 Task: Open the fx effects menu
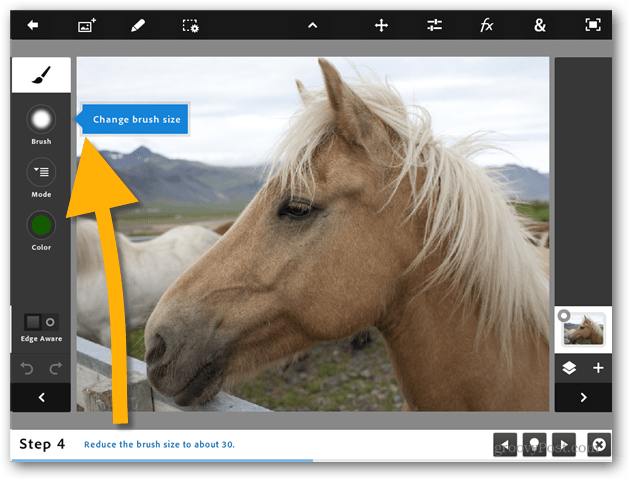487,26
